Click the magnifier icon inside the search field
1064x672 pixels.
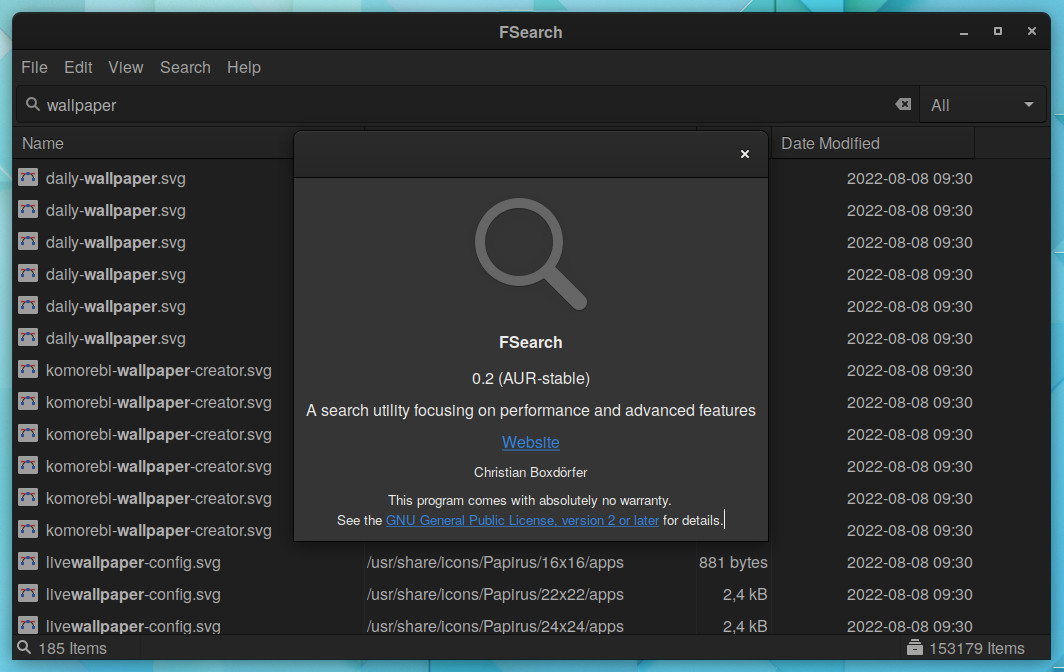33,105
